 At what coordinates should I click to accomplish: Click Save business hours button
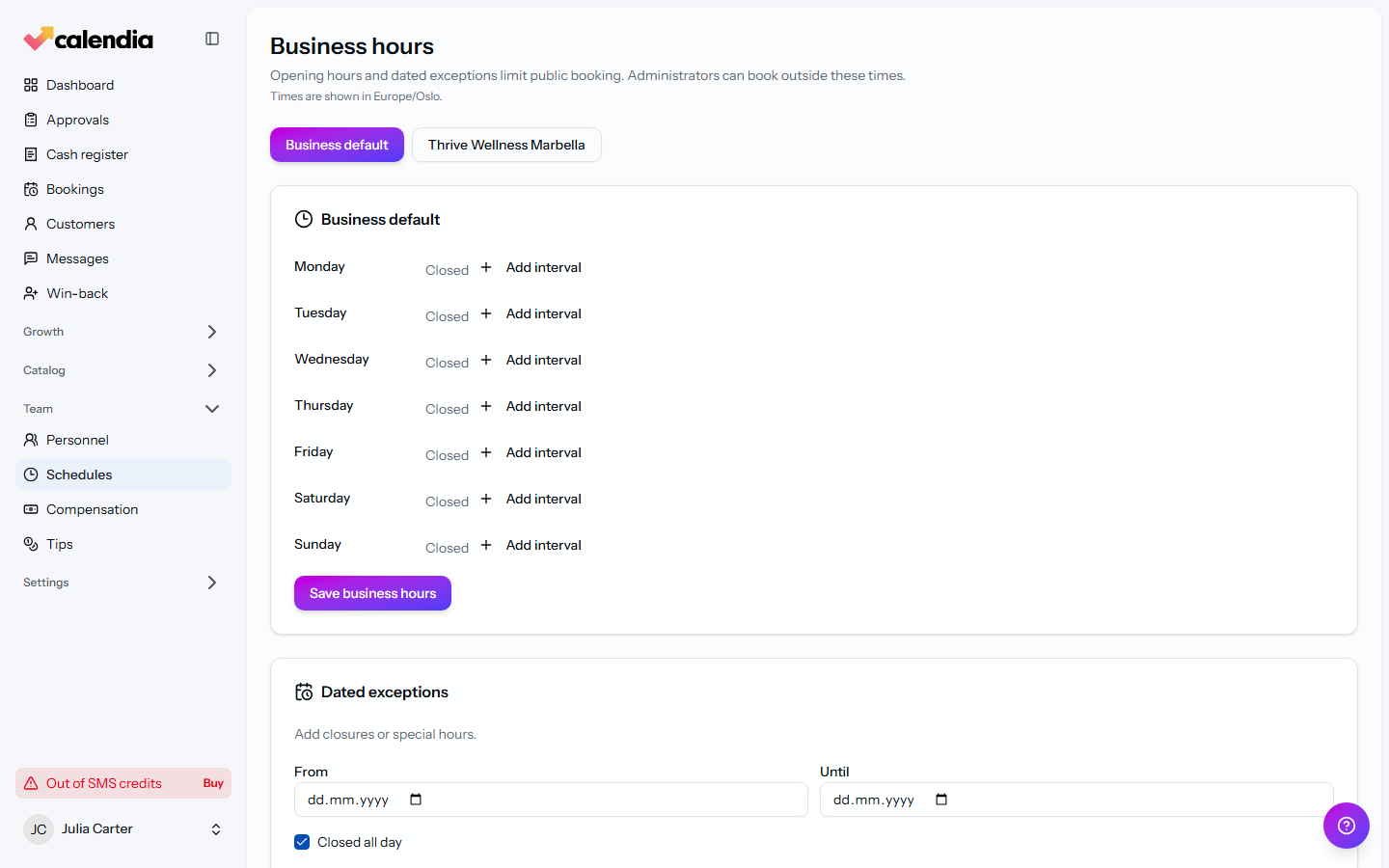point(372,593)
